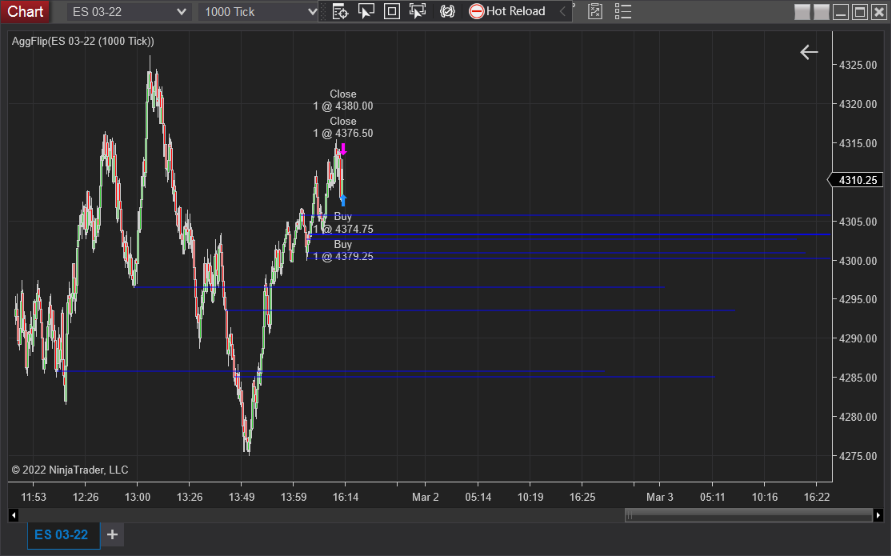Click the 16:14 time axis label
Viewport: 891px width, 556px height.
[345, 497]
